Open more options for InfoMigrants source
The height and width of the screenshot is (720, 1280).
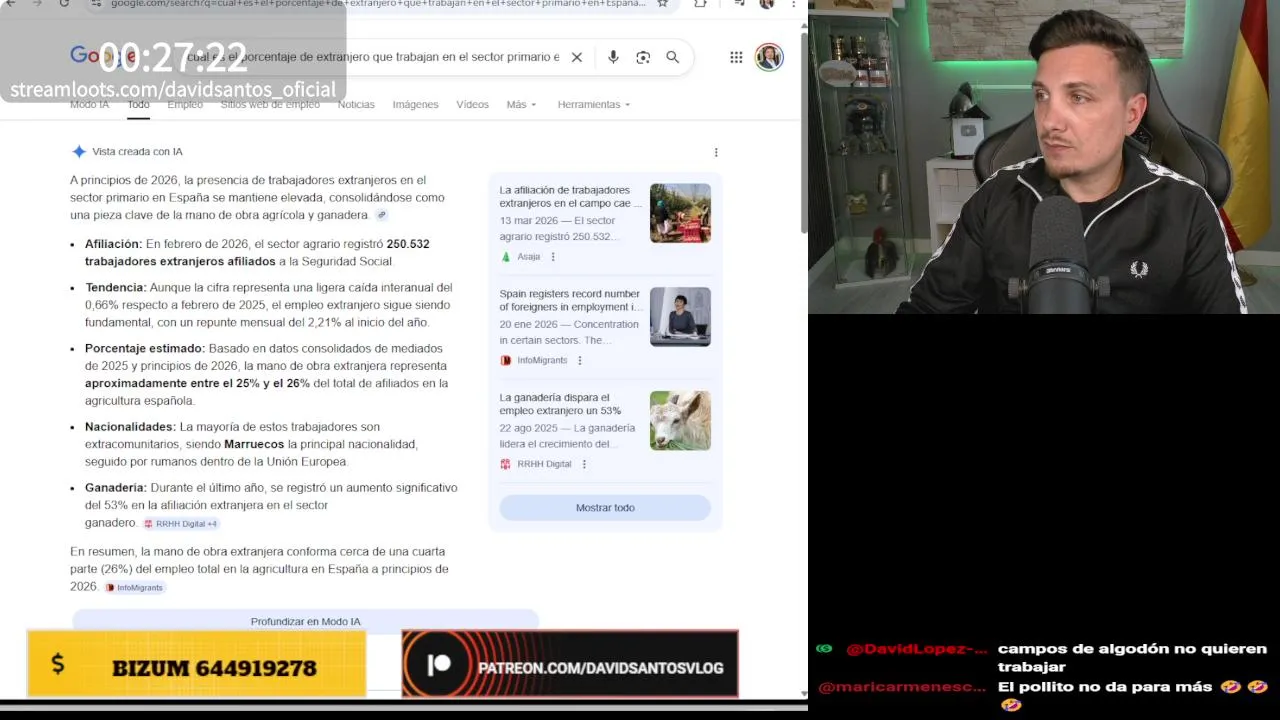580,360
